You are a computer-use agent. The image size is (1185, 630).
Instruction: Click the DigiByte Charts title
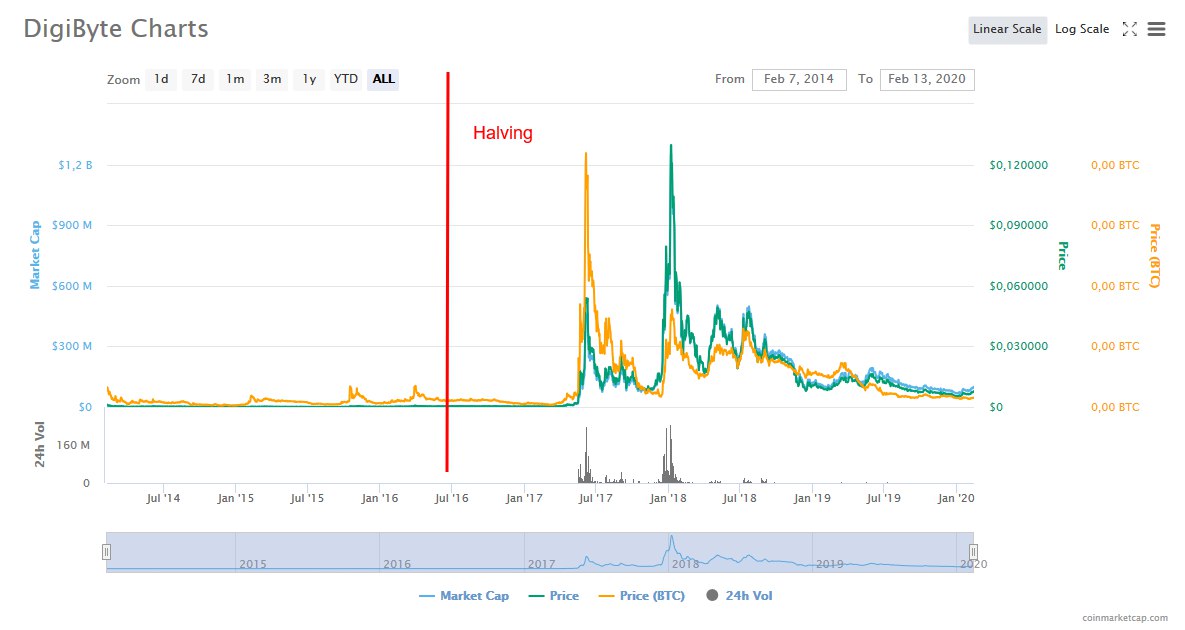(x=116, y=29)
